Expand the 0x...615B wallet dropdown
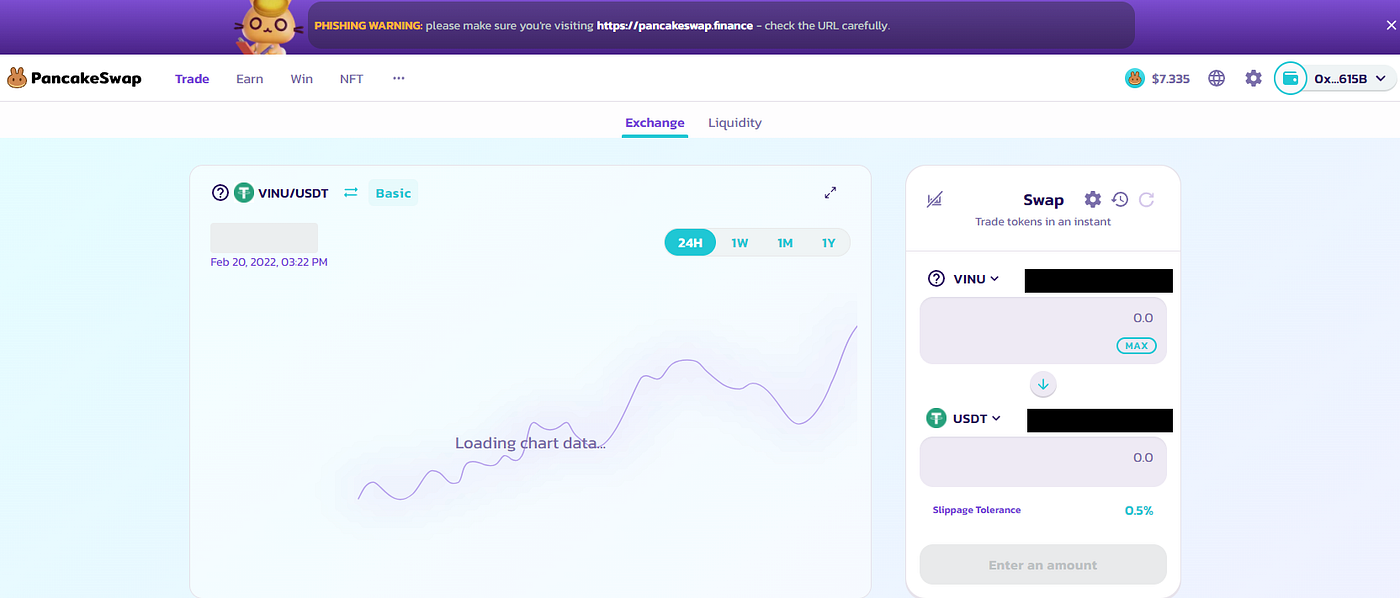This screenshot has width=1400, height=598. pos(1349,78)
